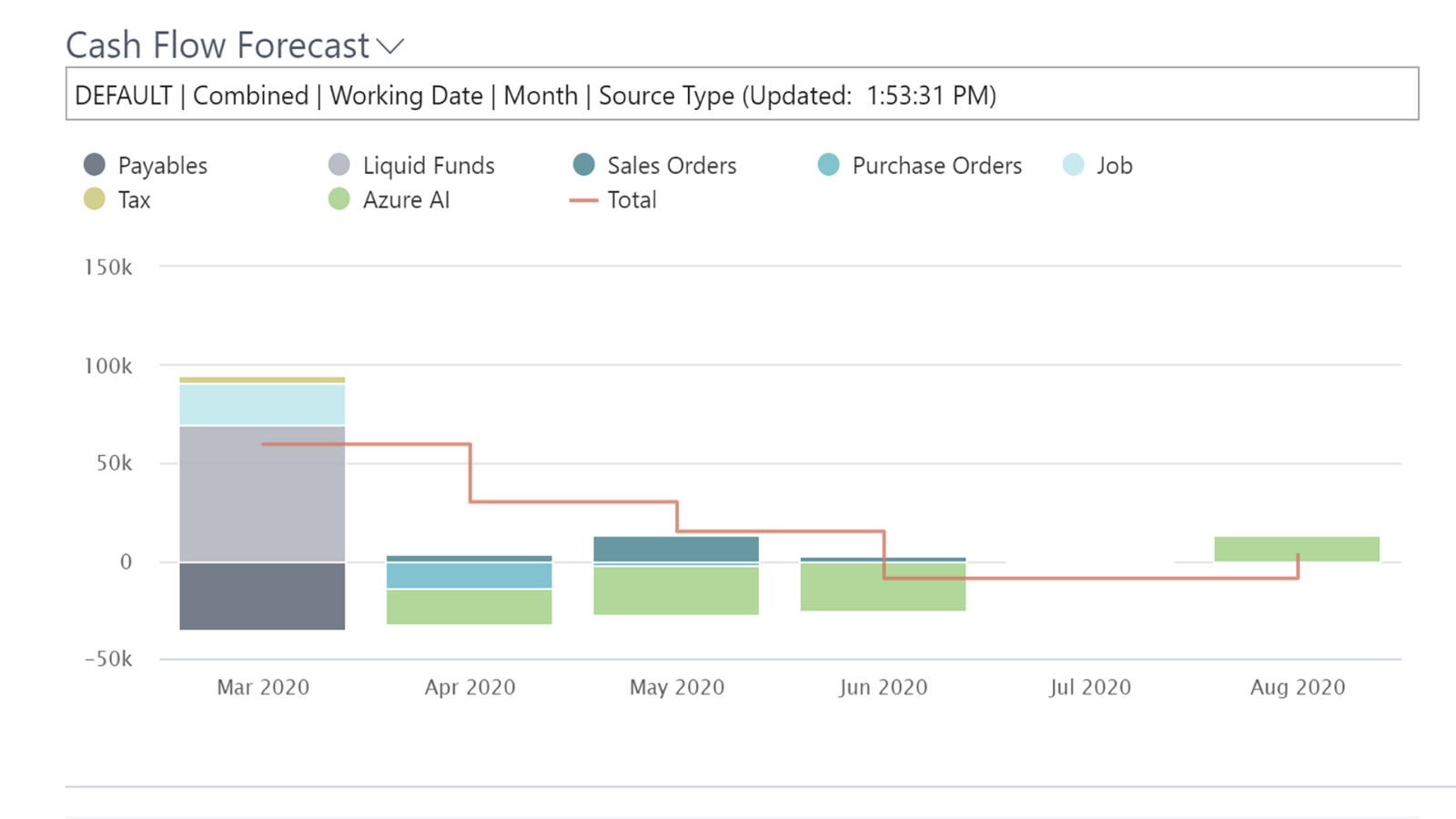Select the Purchase Orders bar in Apr 2020

click(469, 575)
